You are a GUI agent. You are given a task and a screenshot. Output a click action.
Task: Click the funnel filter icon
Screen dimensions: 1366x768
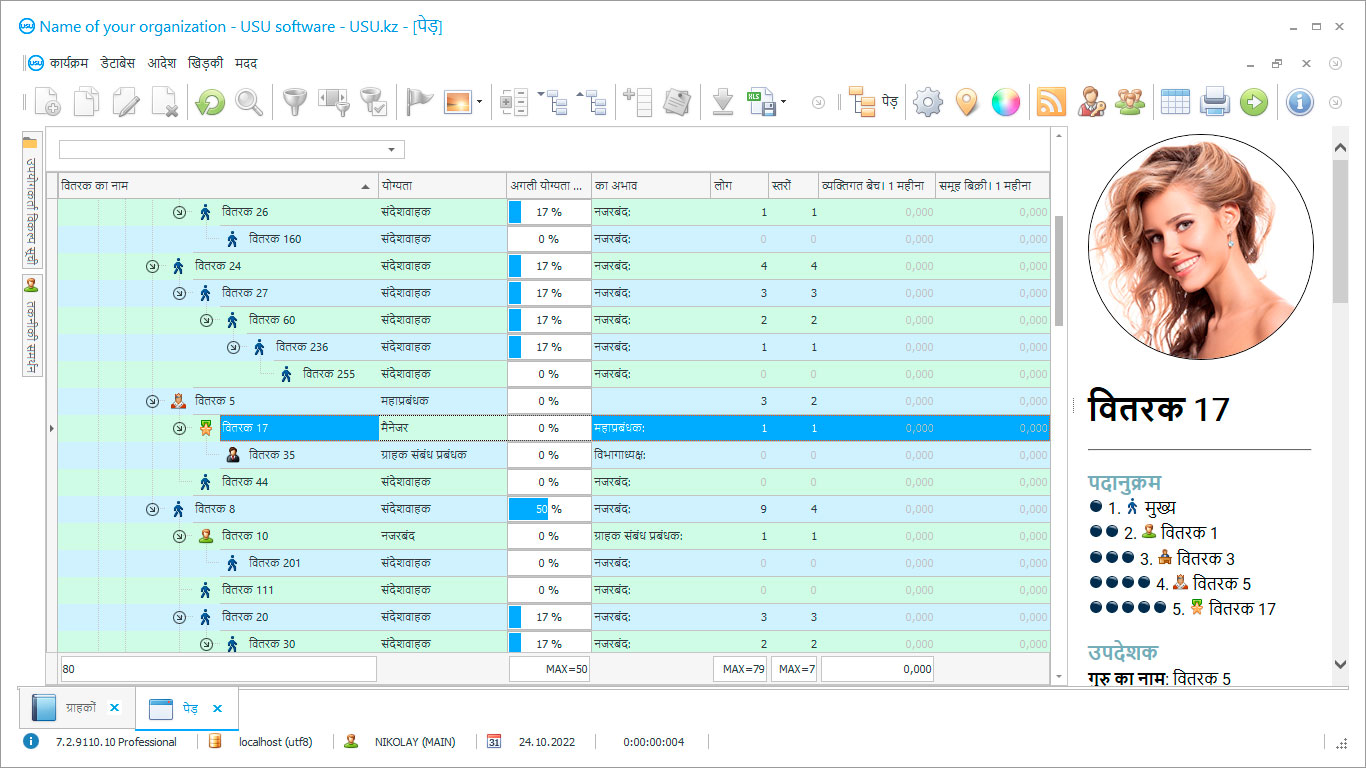click(294, 102)
